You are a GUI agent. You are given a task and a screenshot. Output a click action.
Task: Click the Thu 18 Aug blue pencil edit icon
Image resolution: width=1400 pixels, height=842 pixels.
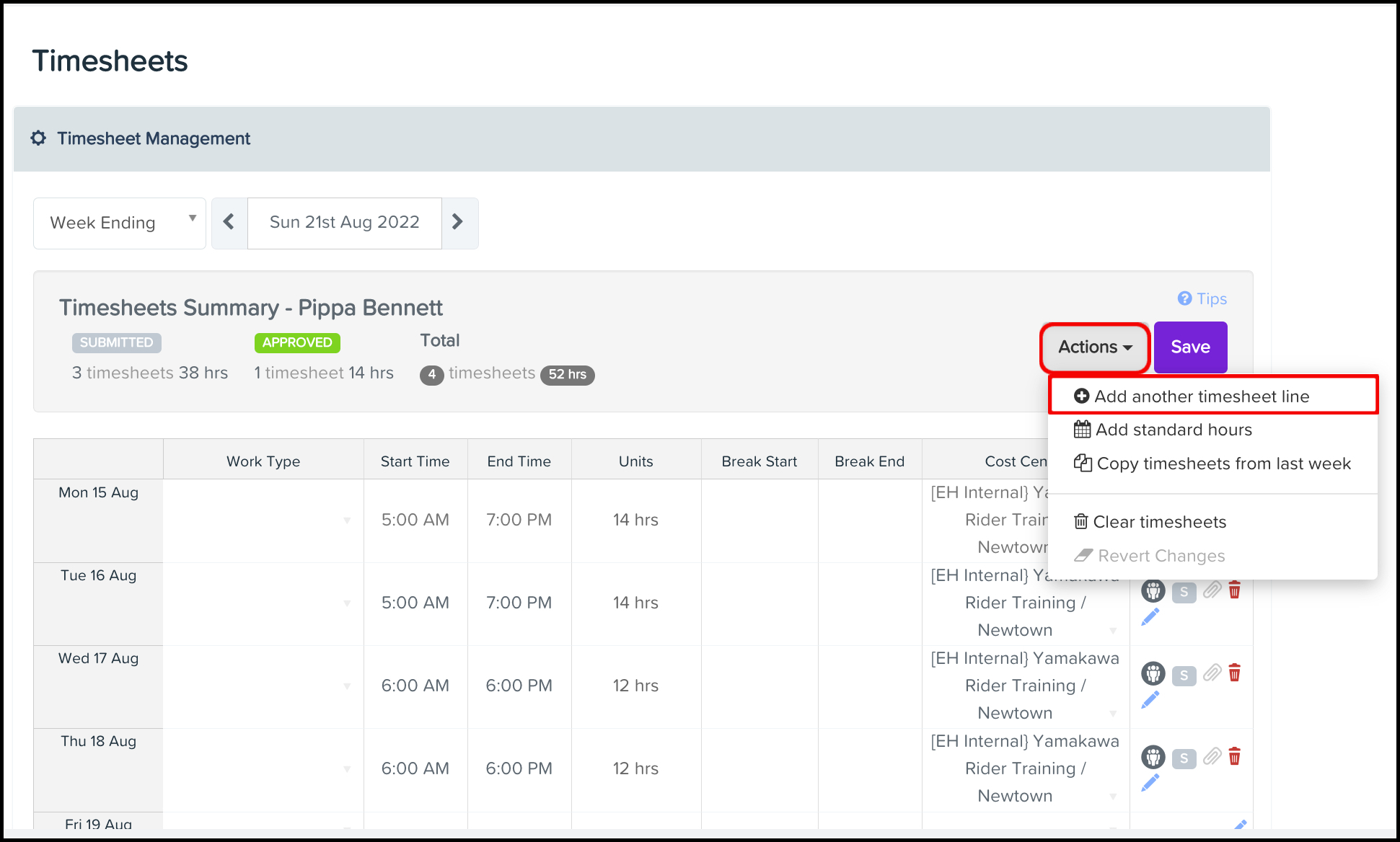1150,782
